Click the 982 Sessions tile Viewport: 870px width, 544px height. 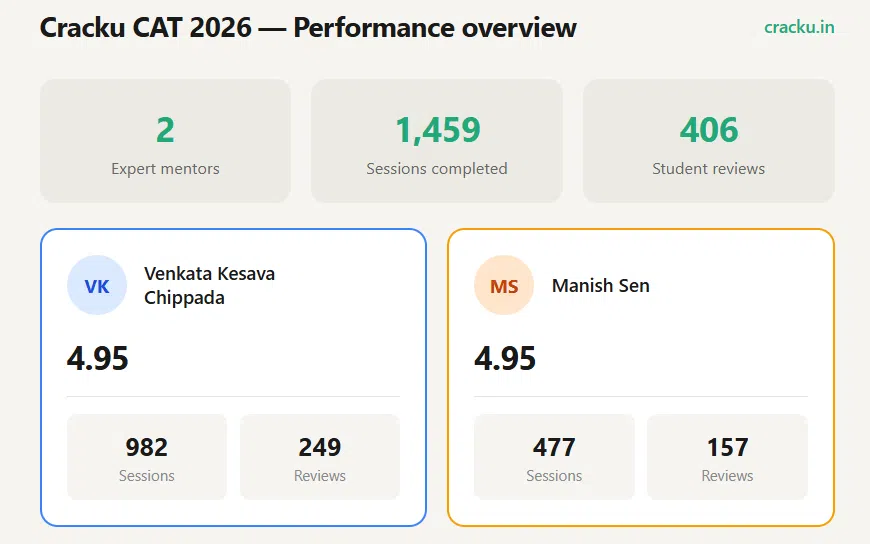(x=147, y=457)
